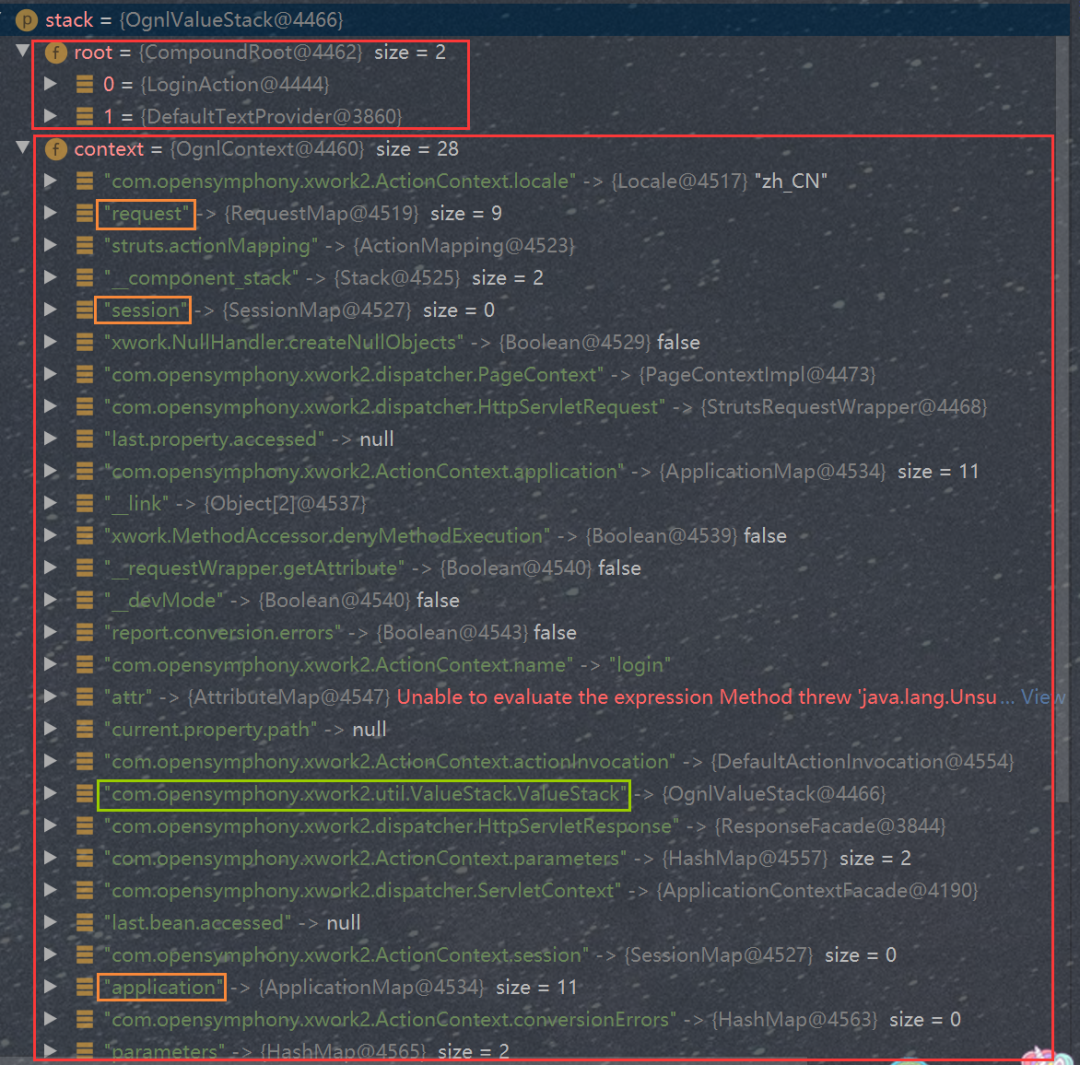Click the vertical scrollbar of variables panel
The image size is (1080, 1065).
coord(1061,419)
